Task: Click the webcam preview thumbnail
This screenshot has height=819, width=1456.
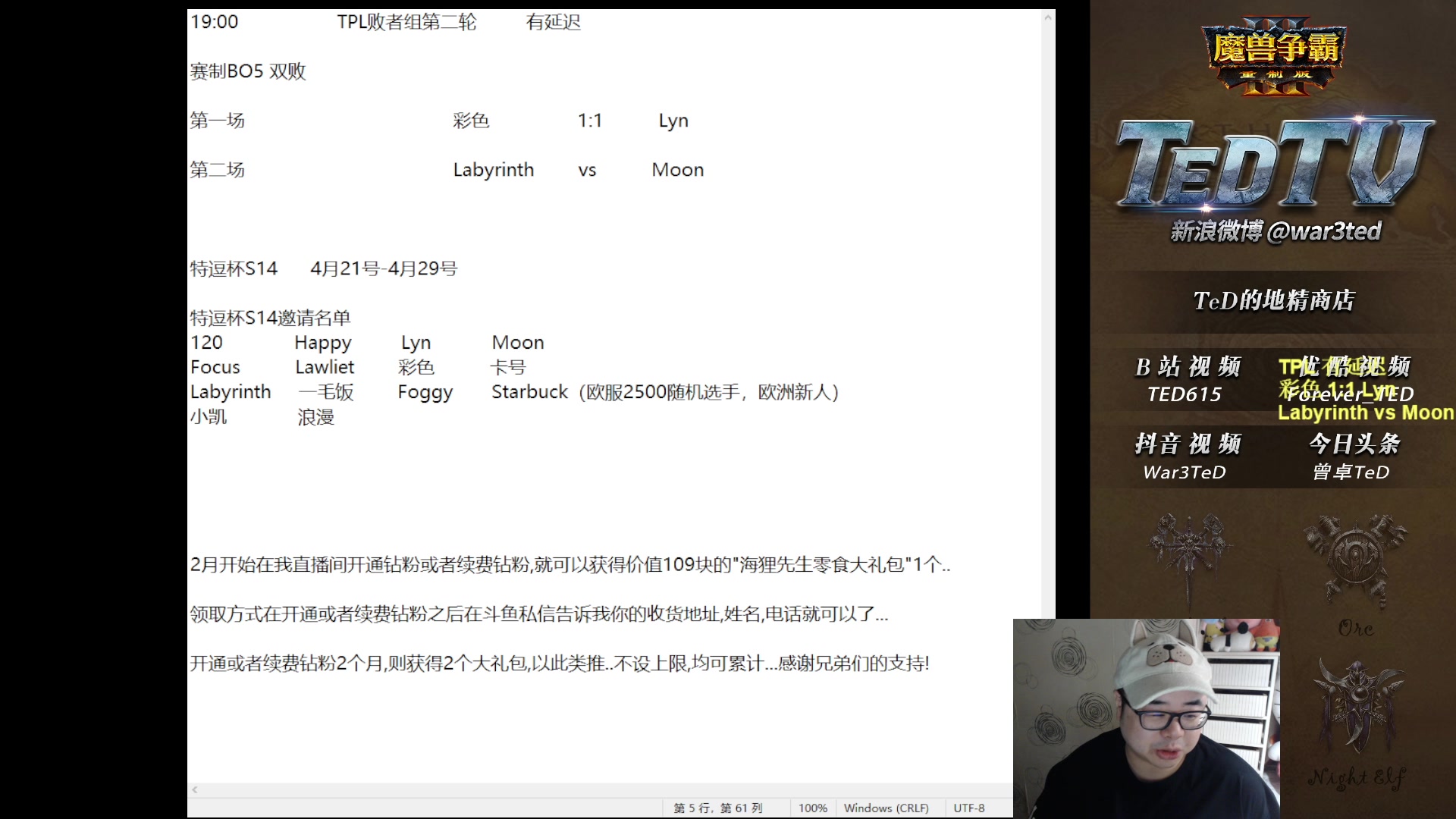Action: (1147, 717)
